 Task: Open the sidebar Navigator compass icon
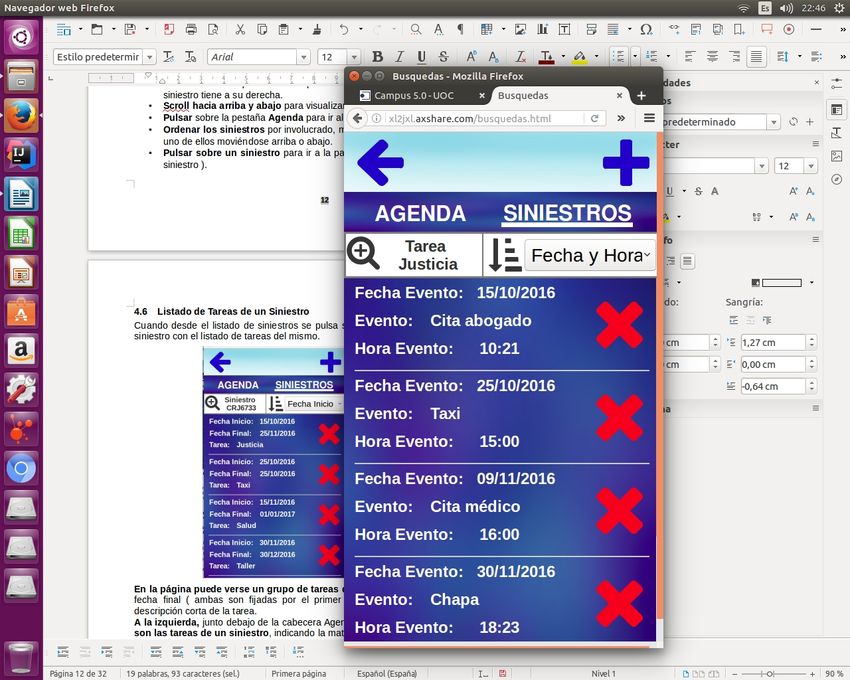click(836, 179)
